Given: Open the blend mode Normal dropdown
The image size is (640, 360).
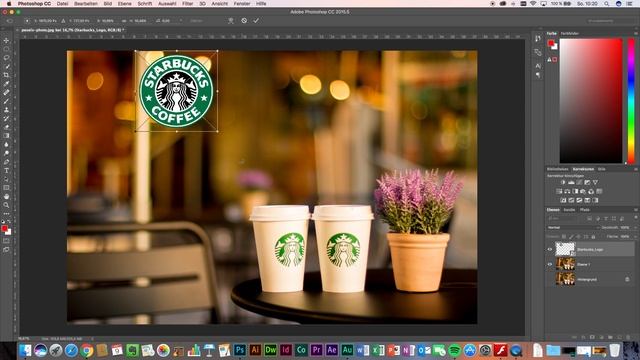Looking at the screenshot, I should (x=573, y=227).
